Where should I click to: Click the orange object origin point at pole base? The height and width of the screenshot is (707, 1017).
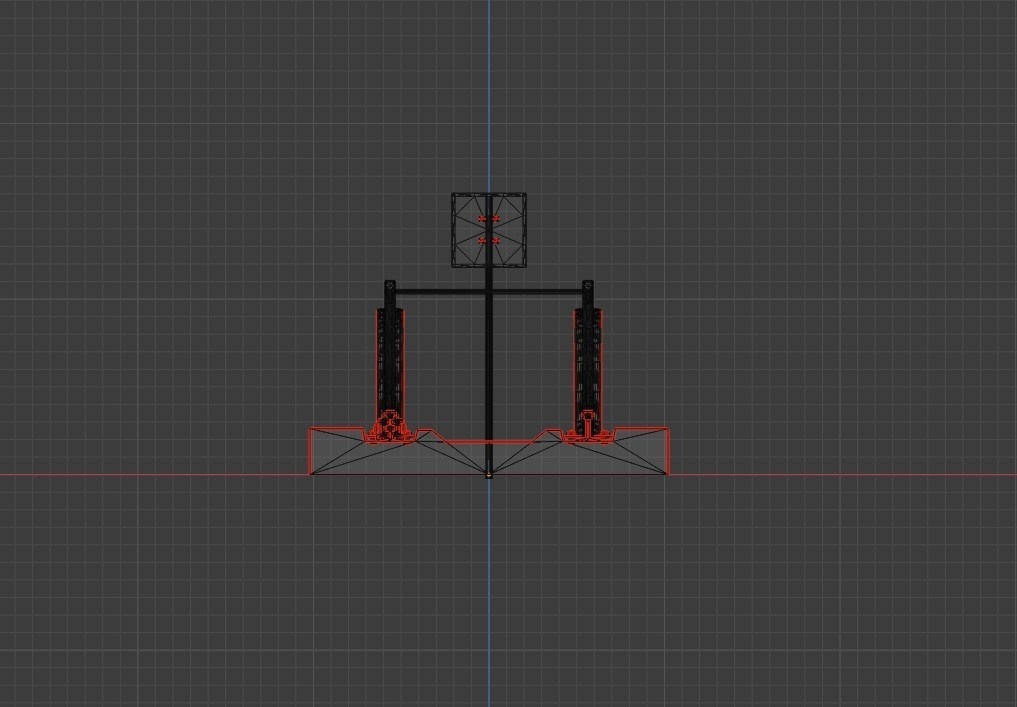click(x=489, y=476)
